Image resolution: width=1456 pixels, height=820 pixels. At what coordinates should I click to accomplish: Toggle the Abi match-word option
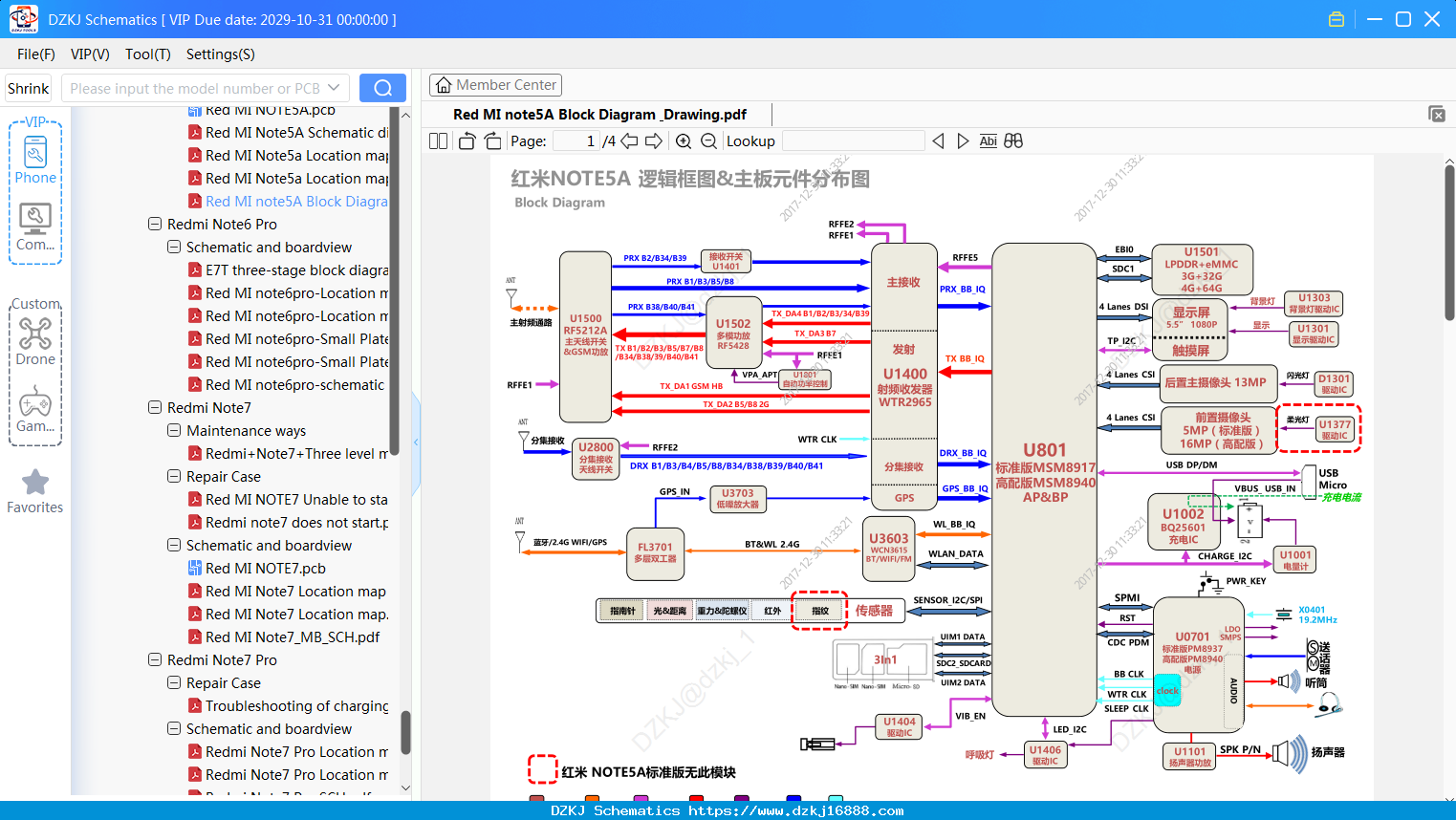click(988, 141)
